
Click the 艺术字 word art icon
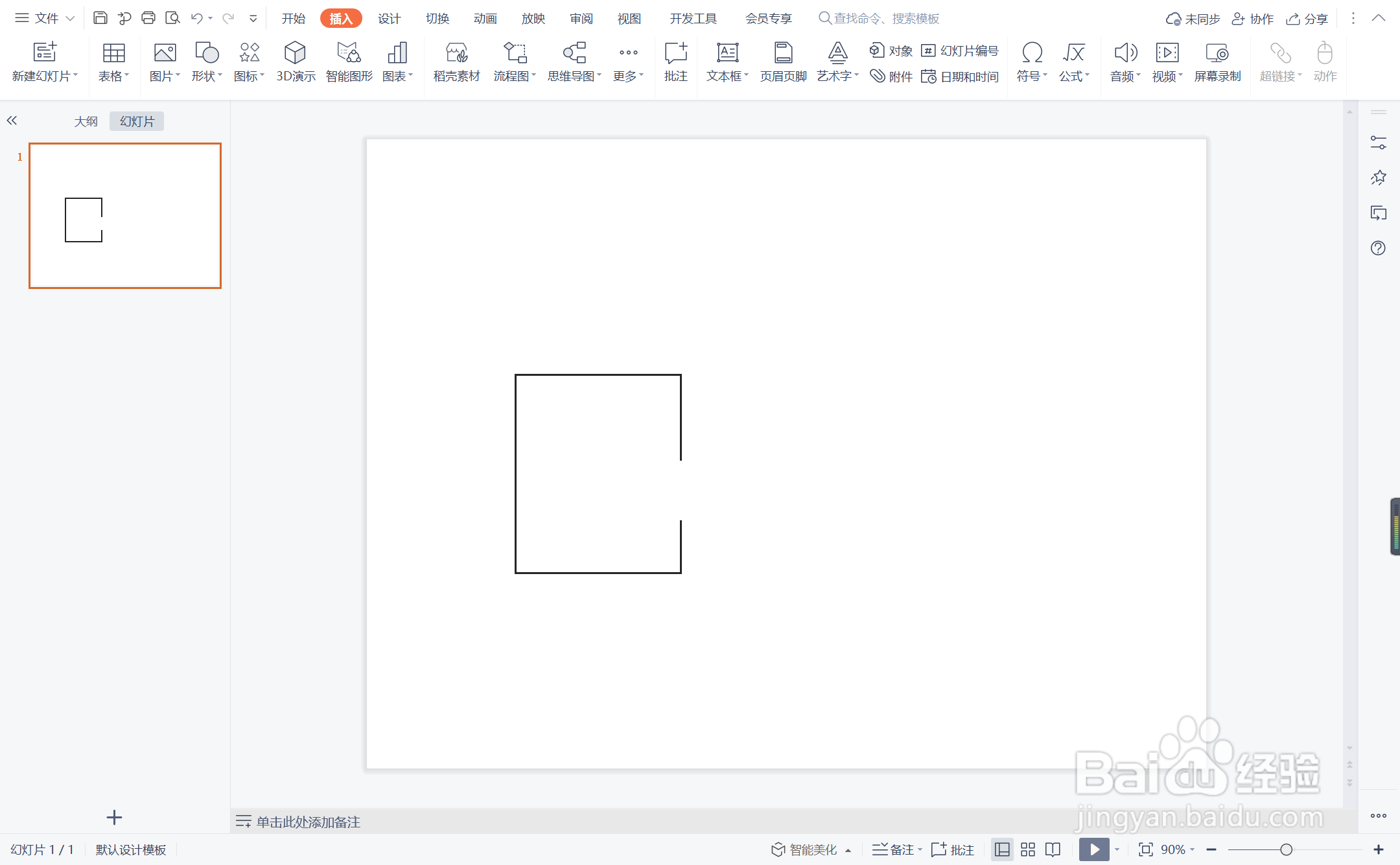[837, 53]
